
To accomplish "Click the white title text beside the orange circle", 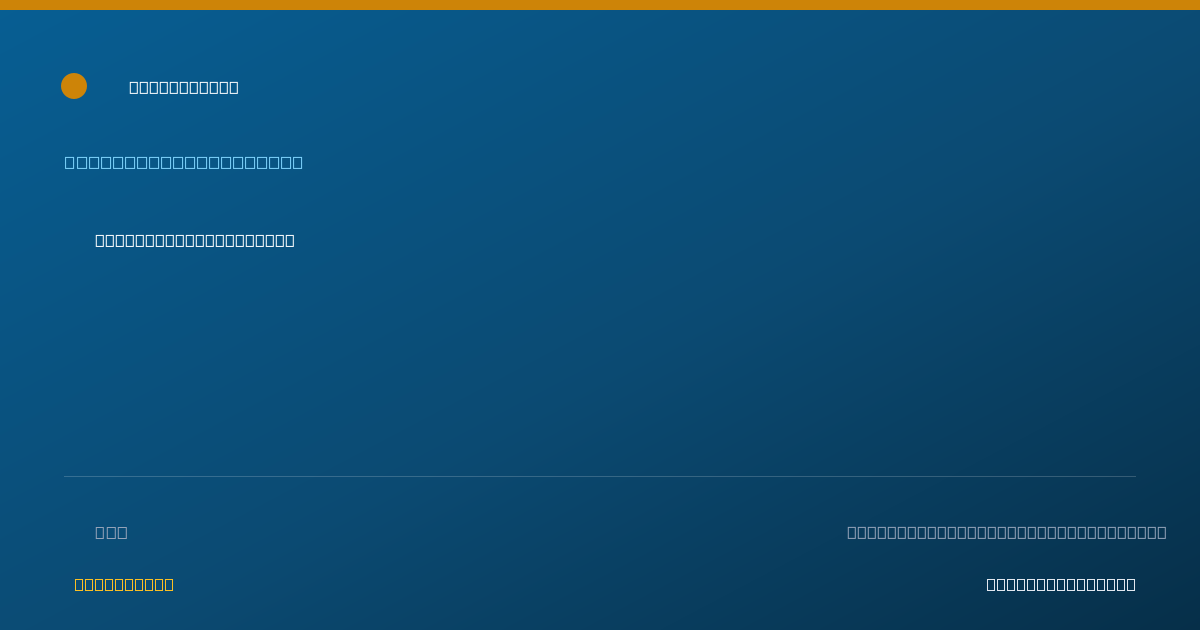I will click(x=184, y=87).
